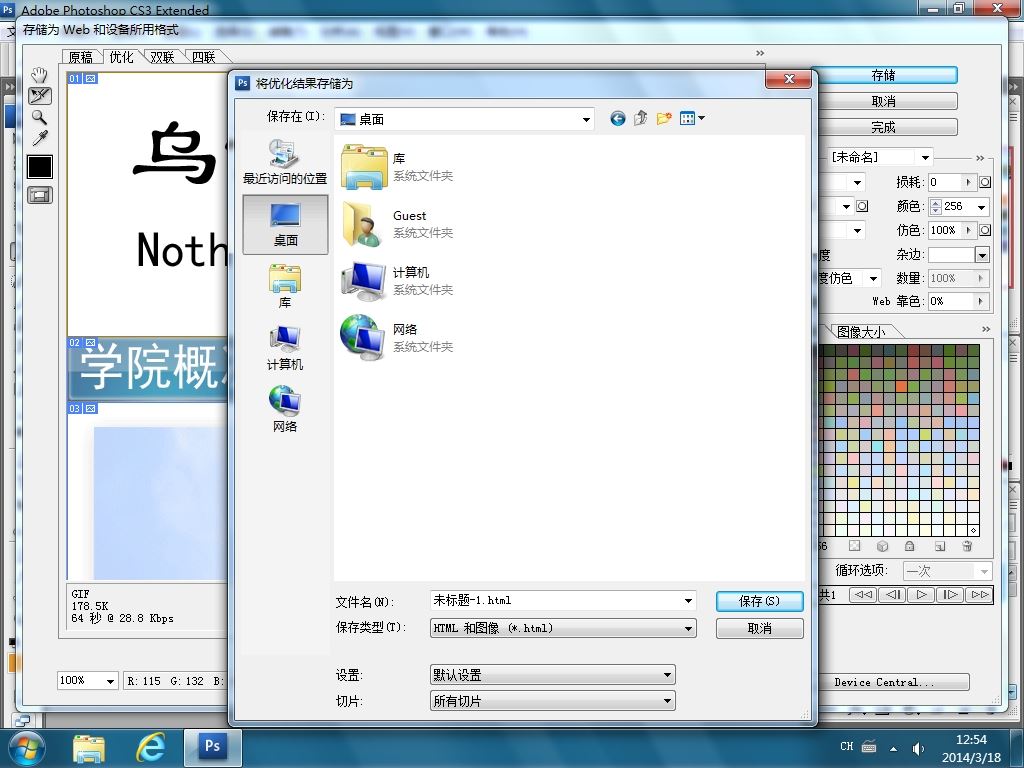Viewport: 1024px width, 768px height.
Task: Open Windows Start menu
Action: tap(26, 748)
